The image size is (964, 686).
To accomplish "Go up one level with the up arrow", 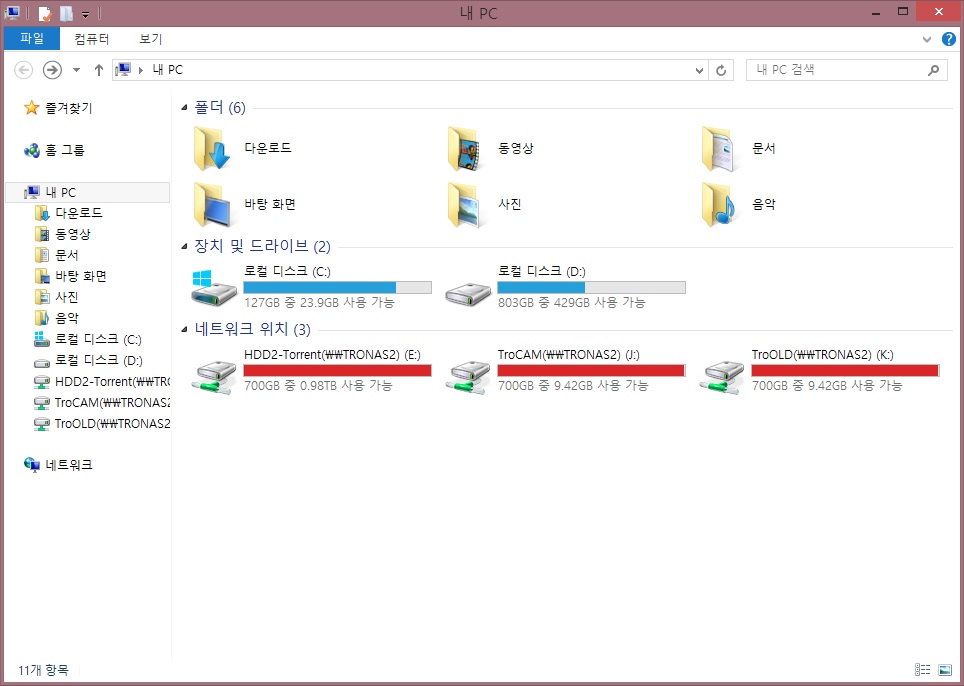I will [98, 70].
